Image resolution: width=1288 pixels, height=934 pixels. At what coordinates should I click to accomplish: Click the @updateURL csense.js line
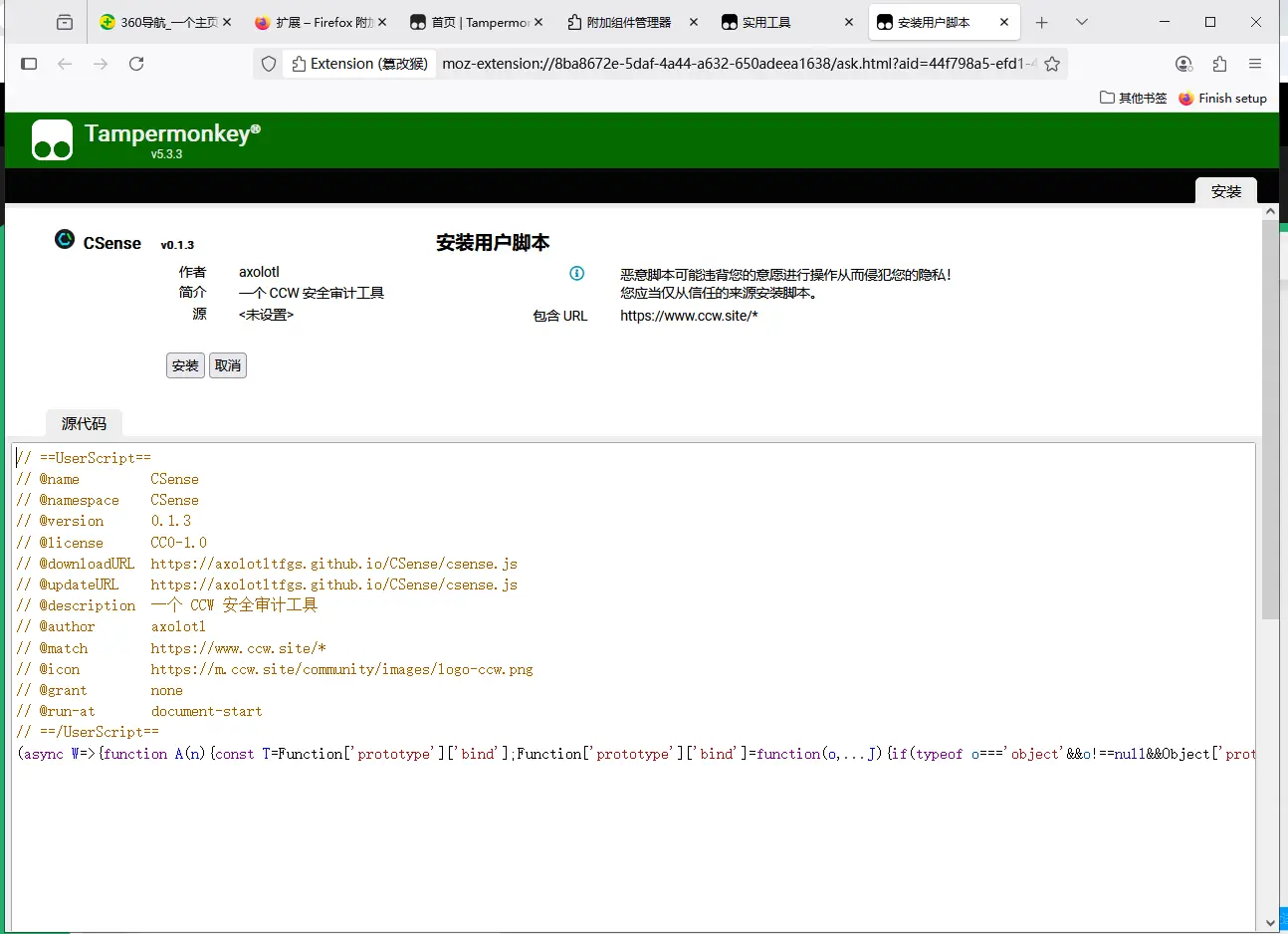point(267,584)
